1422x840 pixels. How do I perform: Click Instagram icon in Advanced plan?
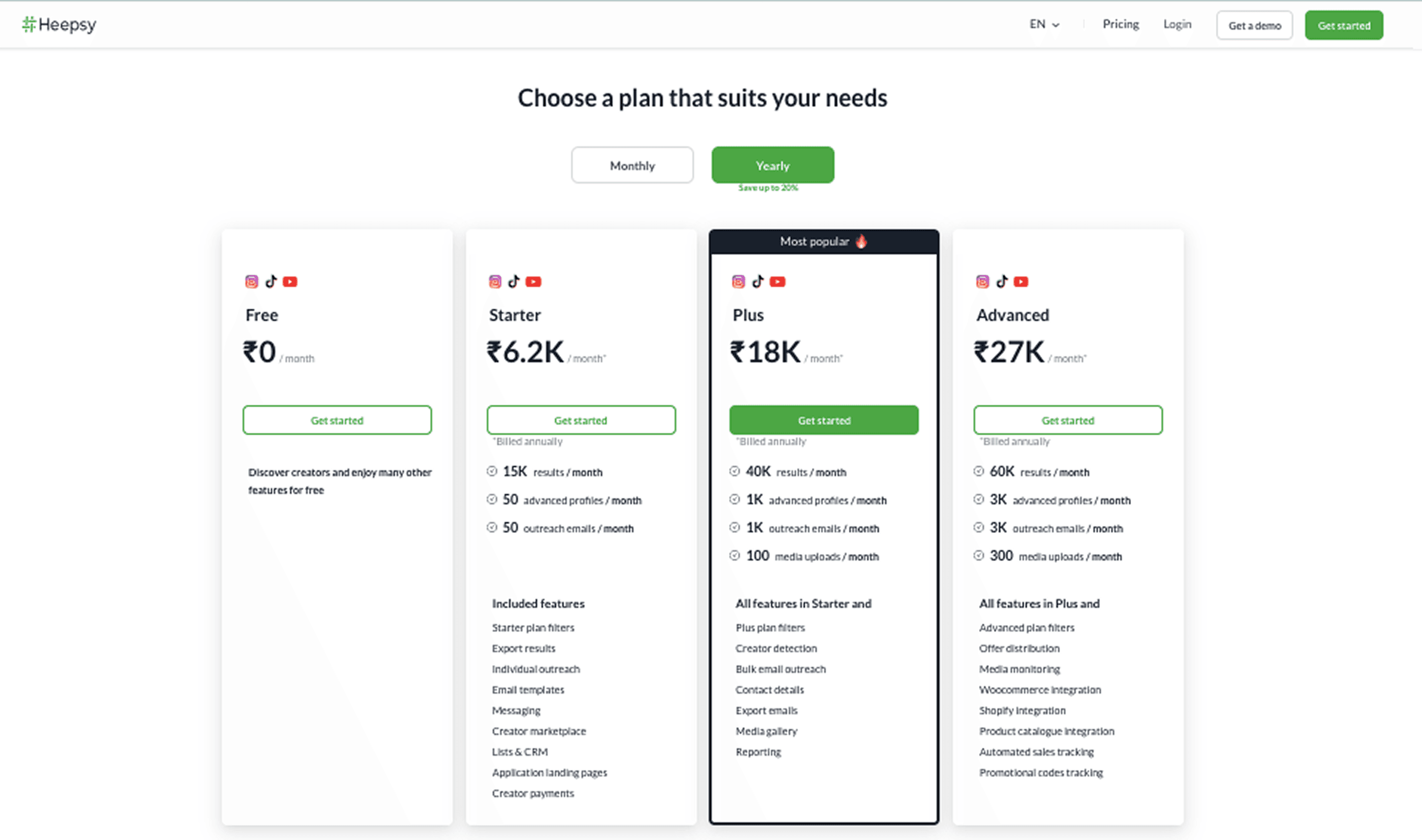[x=983, y=281]
